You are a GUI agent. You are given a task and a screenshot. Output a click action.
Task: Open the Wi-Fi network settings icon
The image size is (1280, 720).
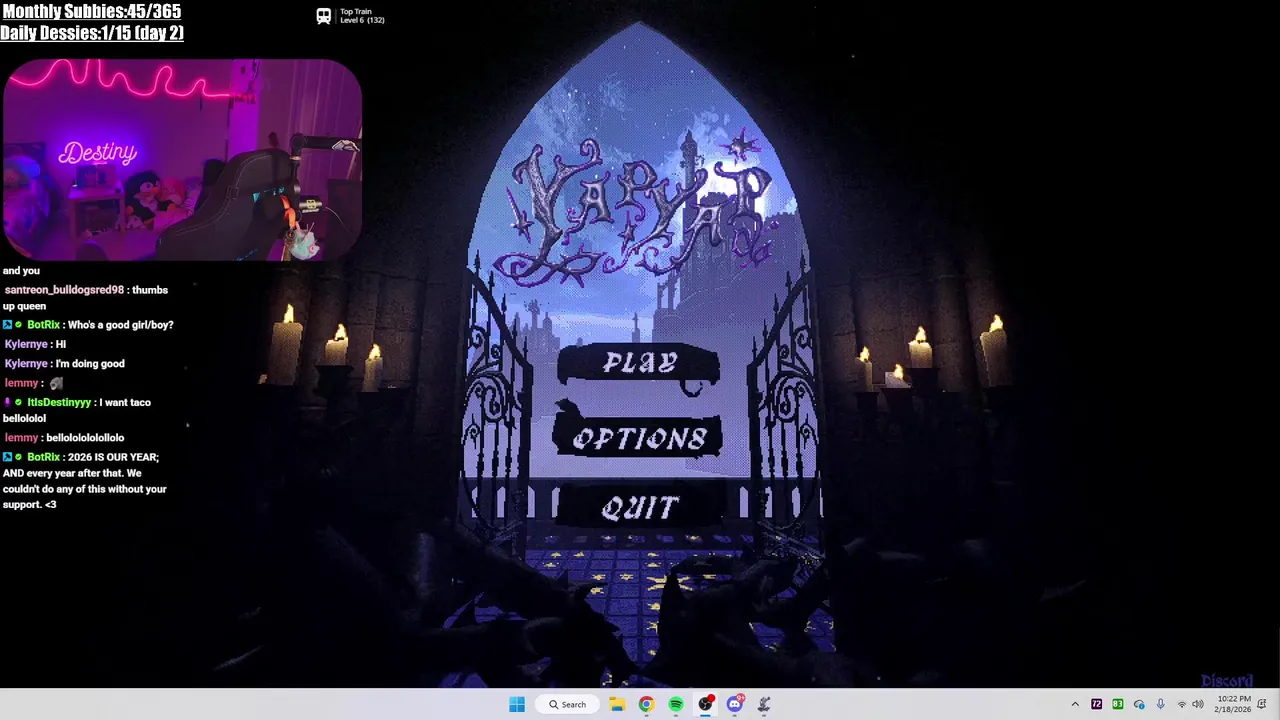[1181, 704]
